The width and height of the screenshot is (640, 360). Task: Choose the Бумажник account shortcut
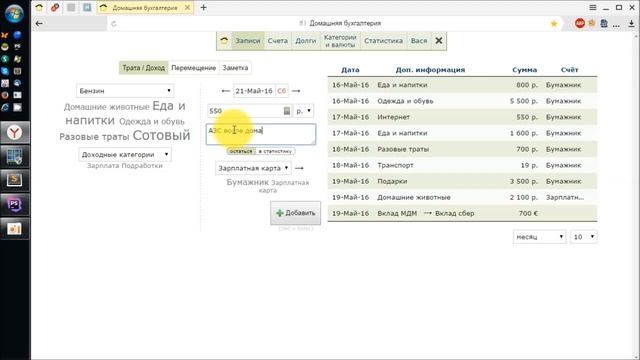(x=247, y=182)
